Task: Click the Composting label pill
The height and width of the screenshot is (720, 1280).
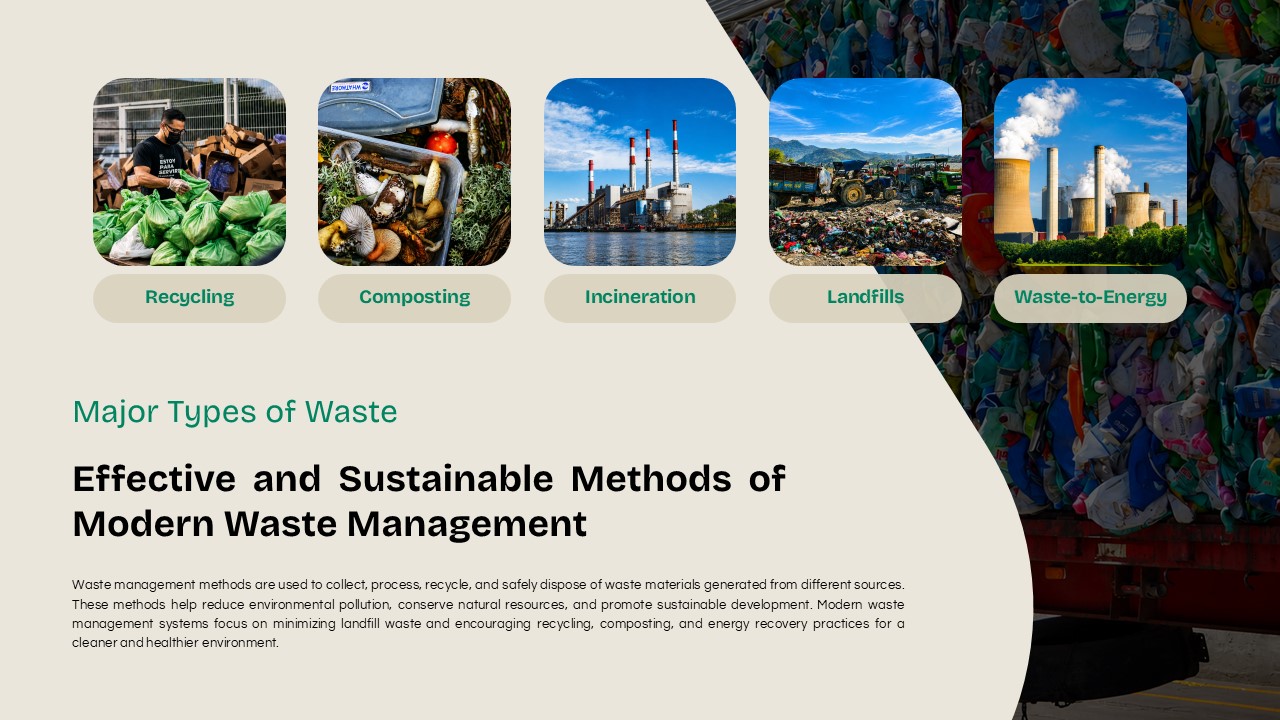Action: (x=414, y=298)
